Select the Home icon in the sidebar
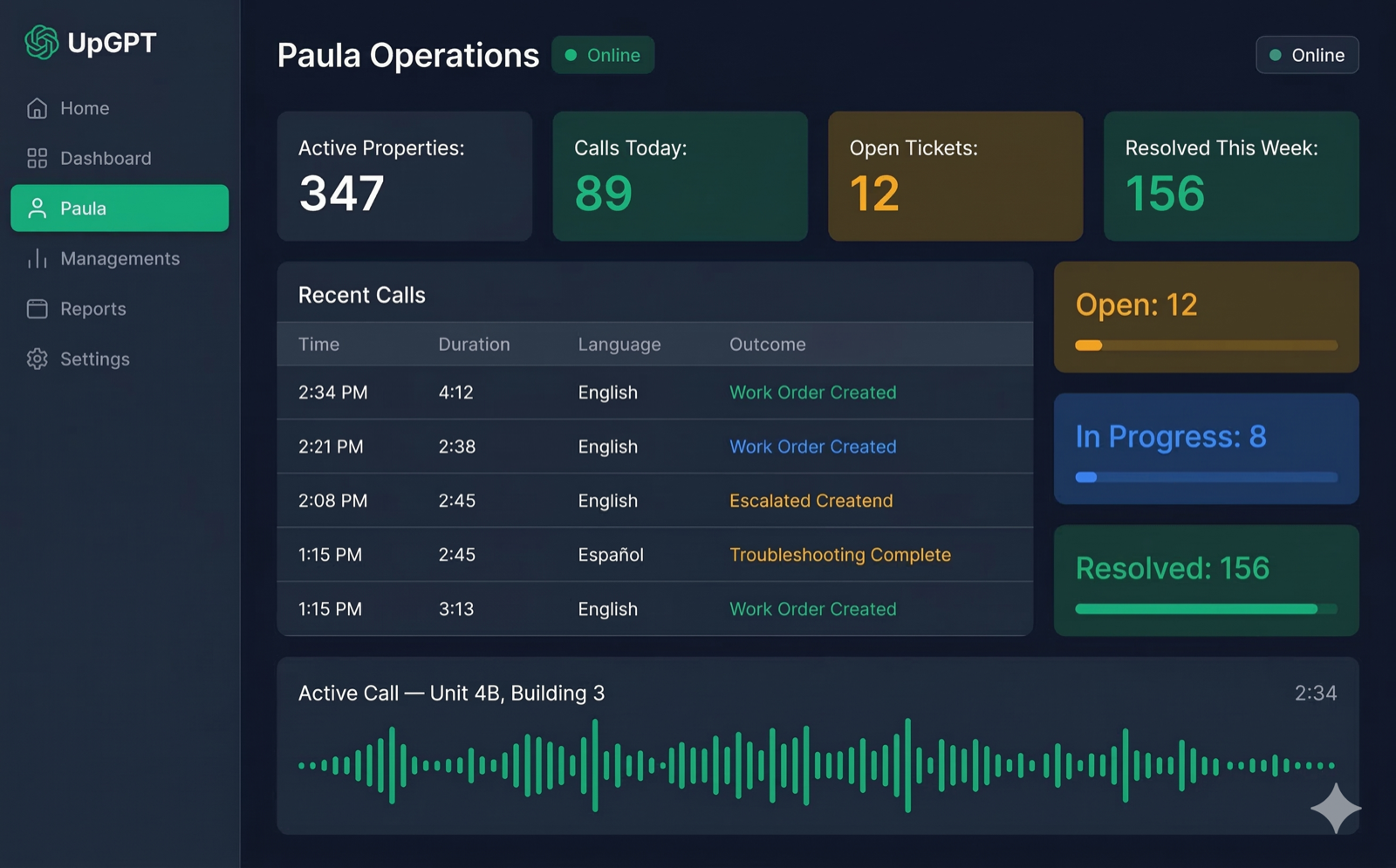This screenshot has width=1396, height=868. 37,107
